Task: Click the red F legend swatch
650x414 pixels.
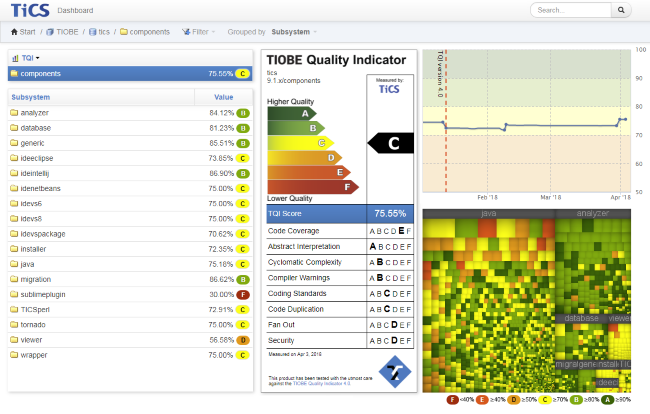Action: (452, 399)
